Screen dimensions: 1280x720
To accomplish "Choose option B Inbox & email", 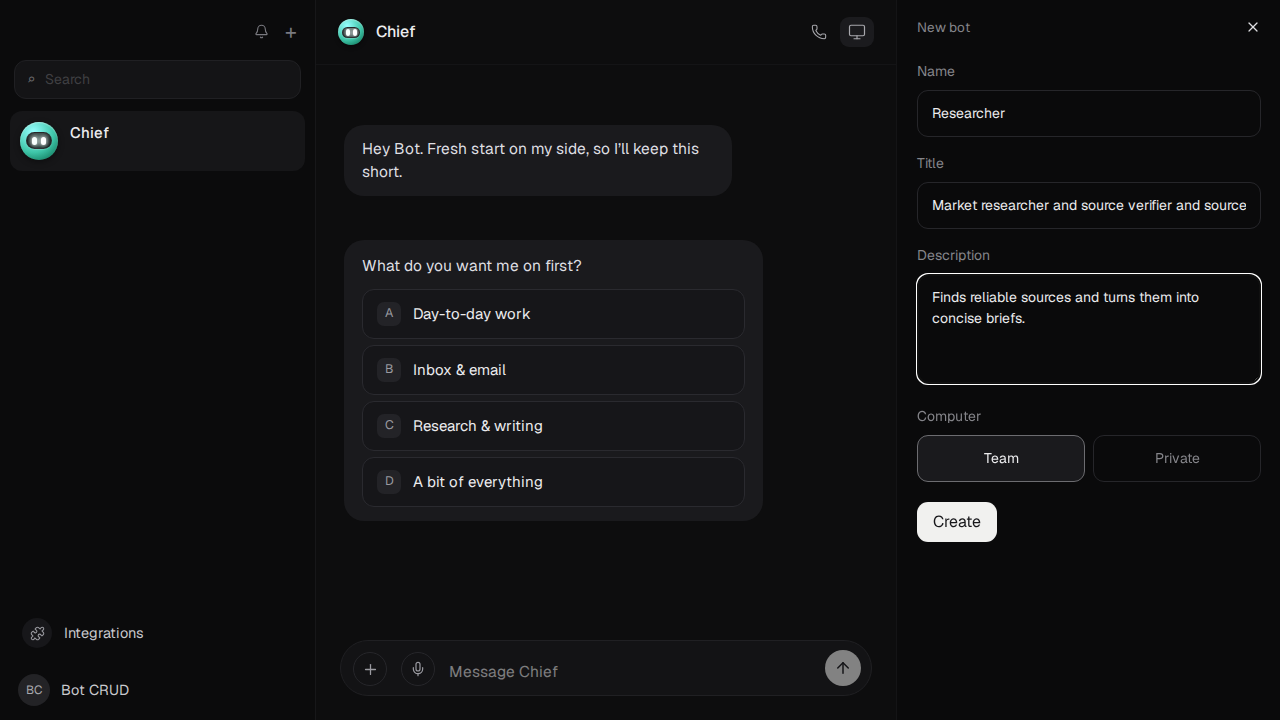I will coord(553,370).
